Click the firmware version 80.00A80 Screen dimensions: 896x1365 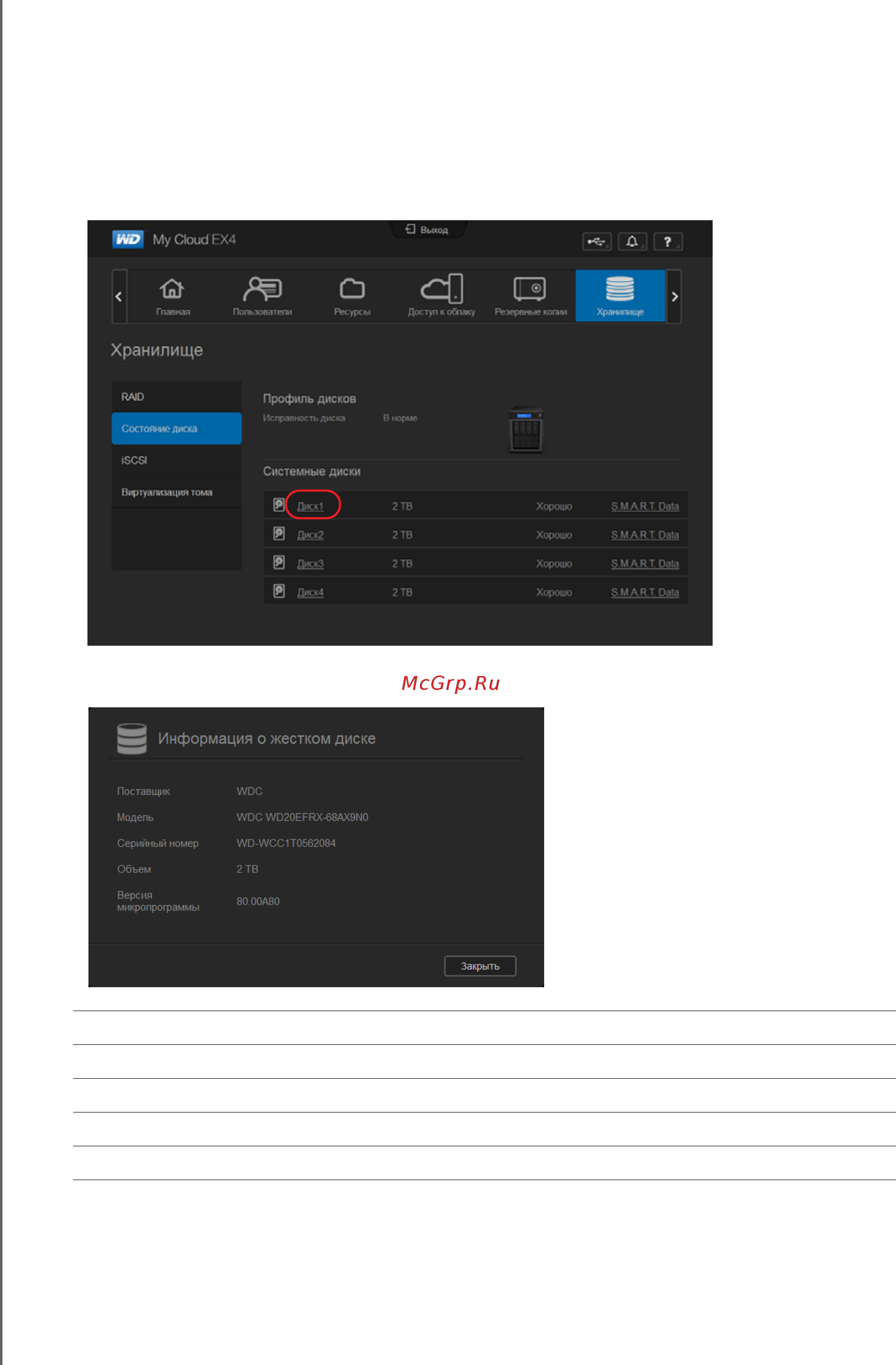(x=258, y=901)
